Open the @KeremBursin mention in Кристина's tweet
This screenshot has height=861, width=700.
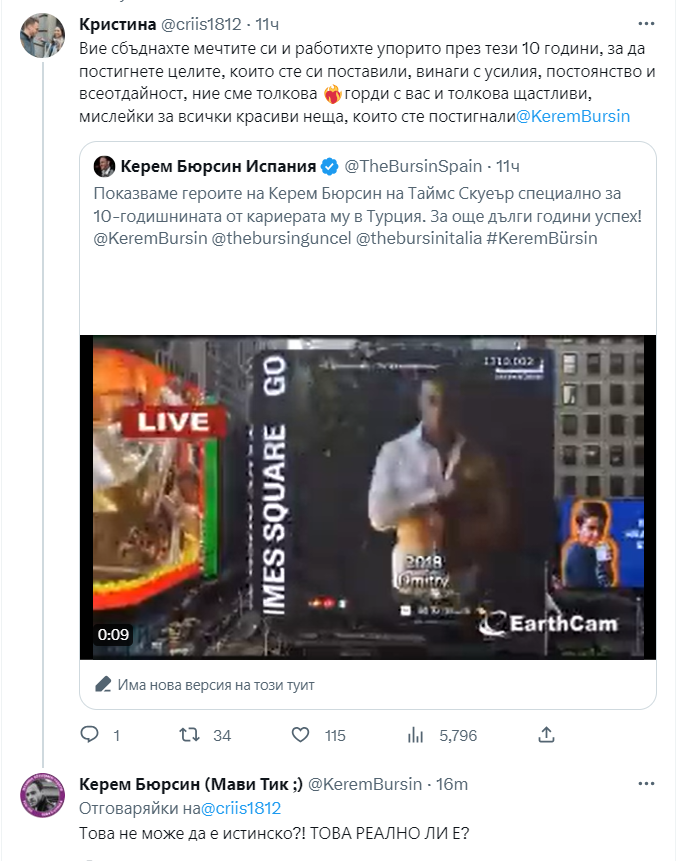click(x=573, y=117)
